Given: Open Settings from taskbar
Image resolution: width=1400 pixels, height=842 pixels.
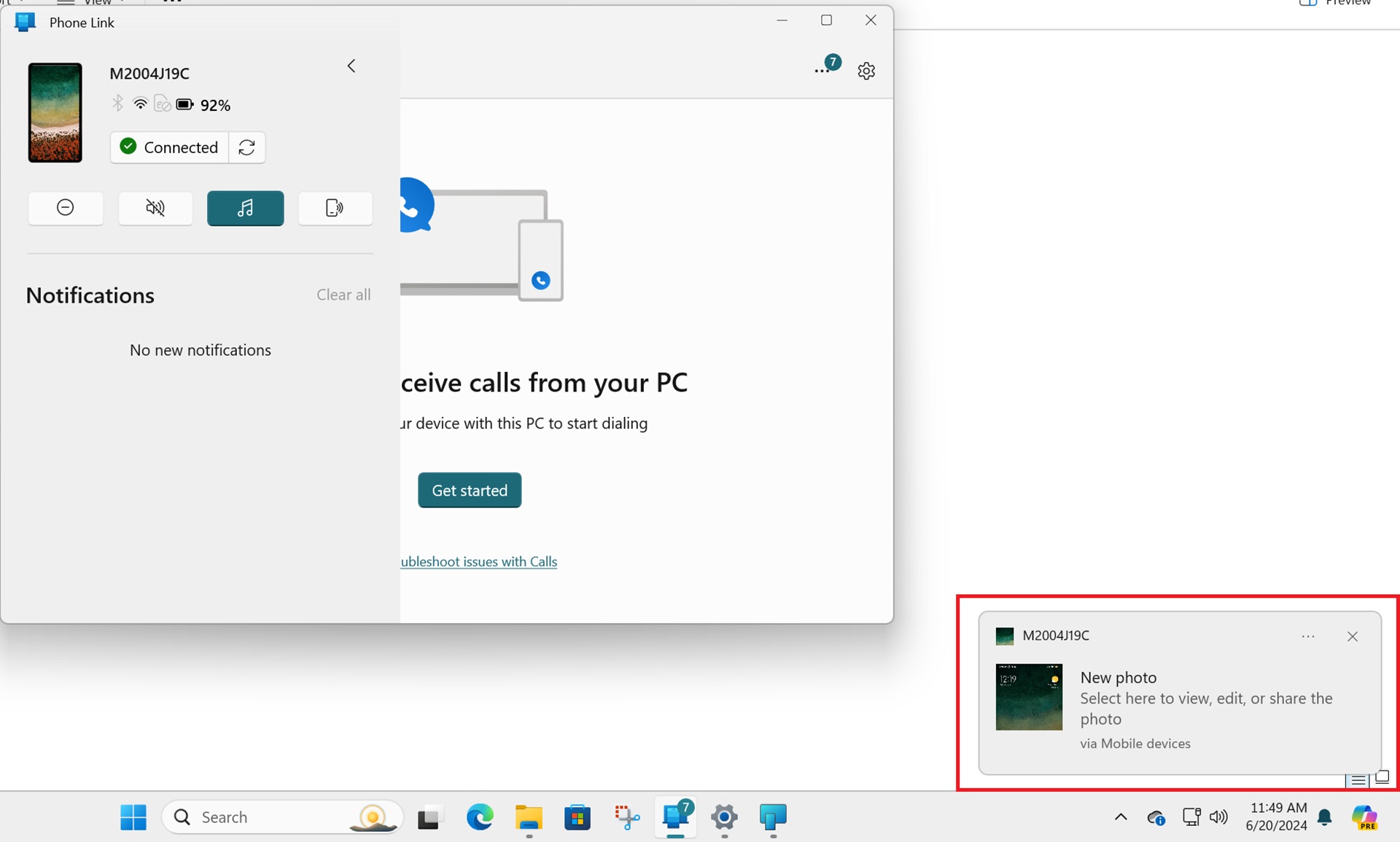Looking at the screenshot, I should (x=724, y=817).
